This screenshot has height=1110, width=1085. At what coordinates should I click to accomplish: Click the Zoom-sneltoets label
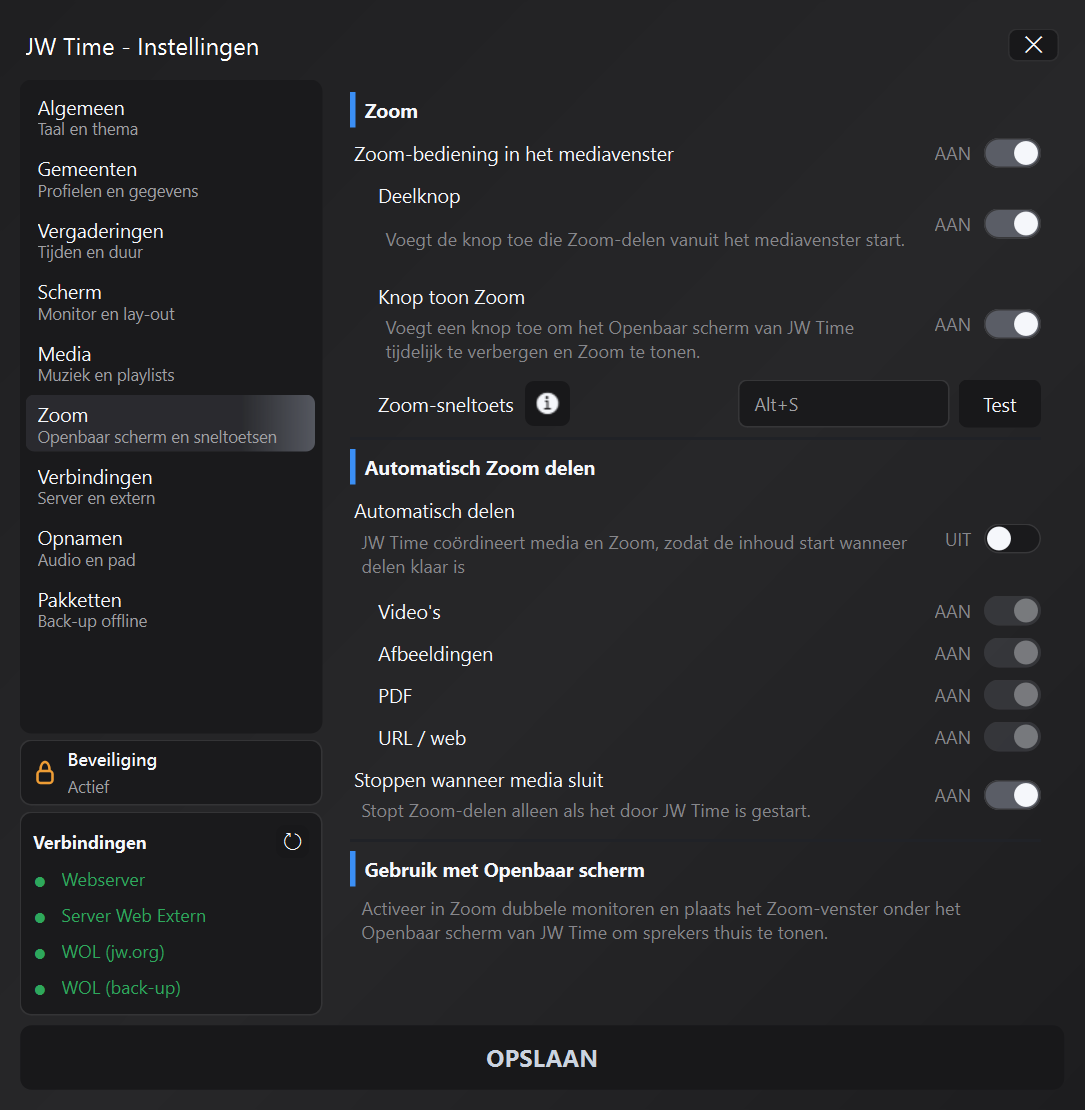(x=445, y=405)
